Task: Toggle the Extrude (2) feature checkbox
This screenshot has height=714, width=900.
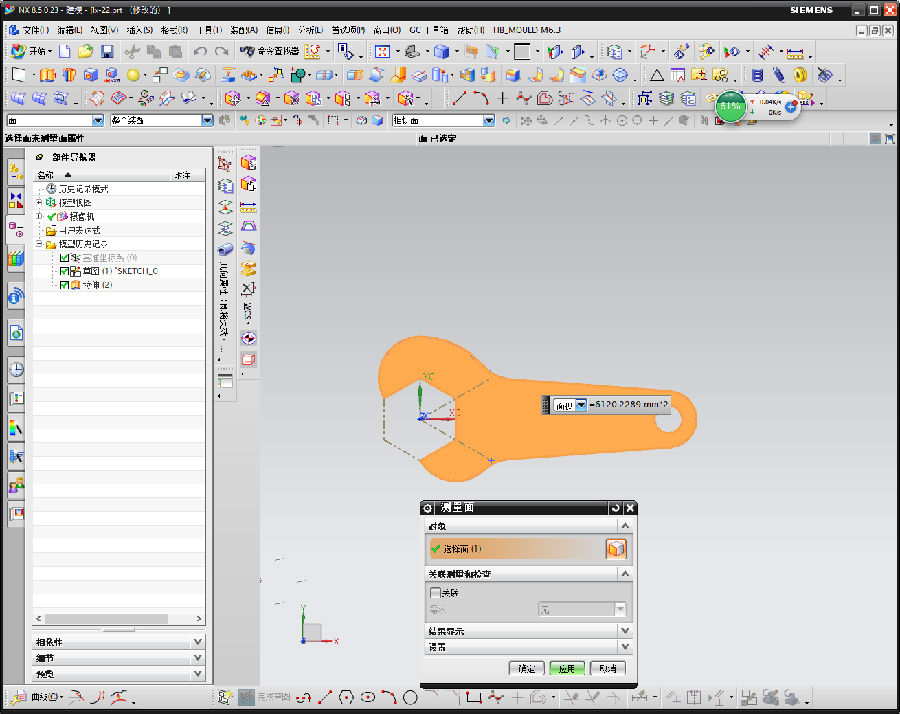Action: point(64,285)
